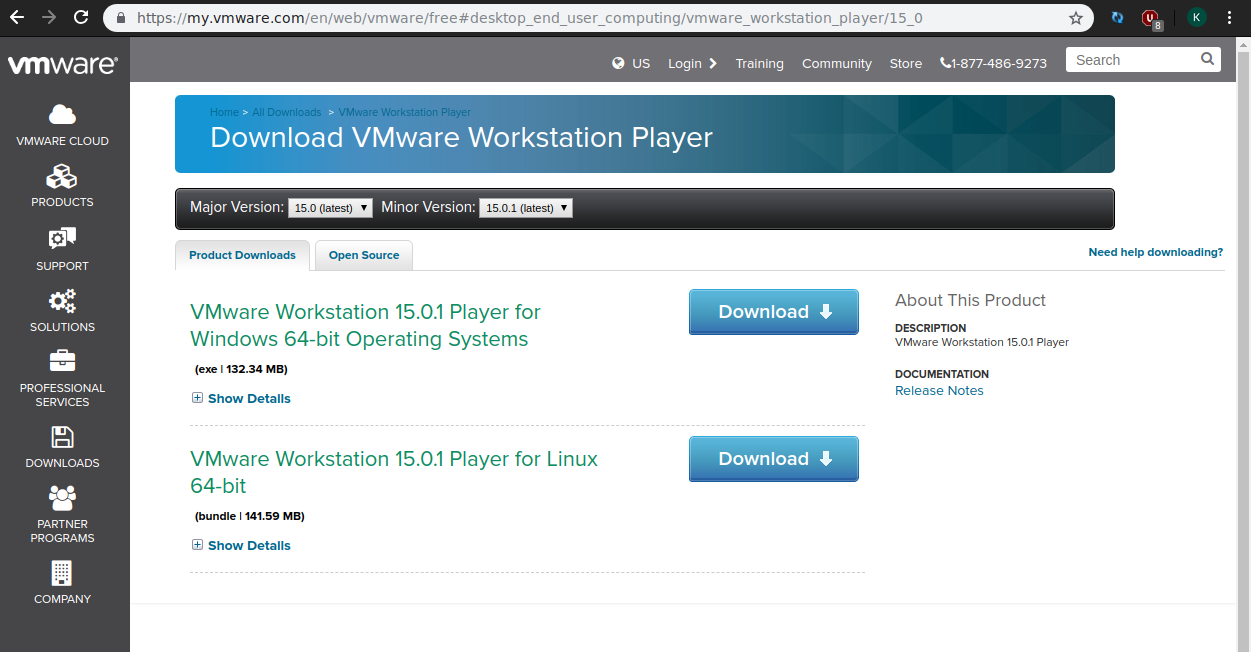Click the Linux 64-bit product title
1251x652 pixels.
point(394,472)
